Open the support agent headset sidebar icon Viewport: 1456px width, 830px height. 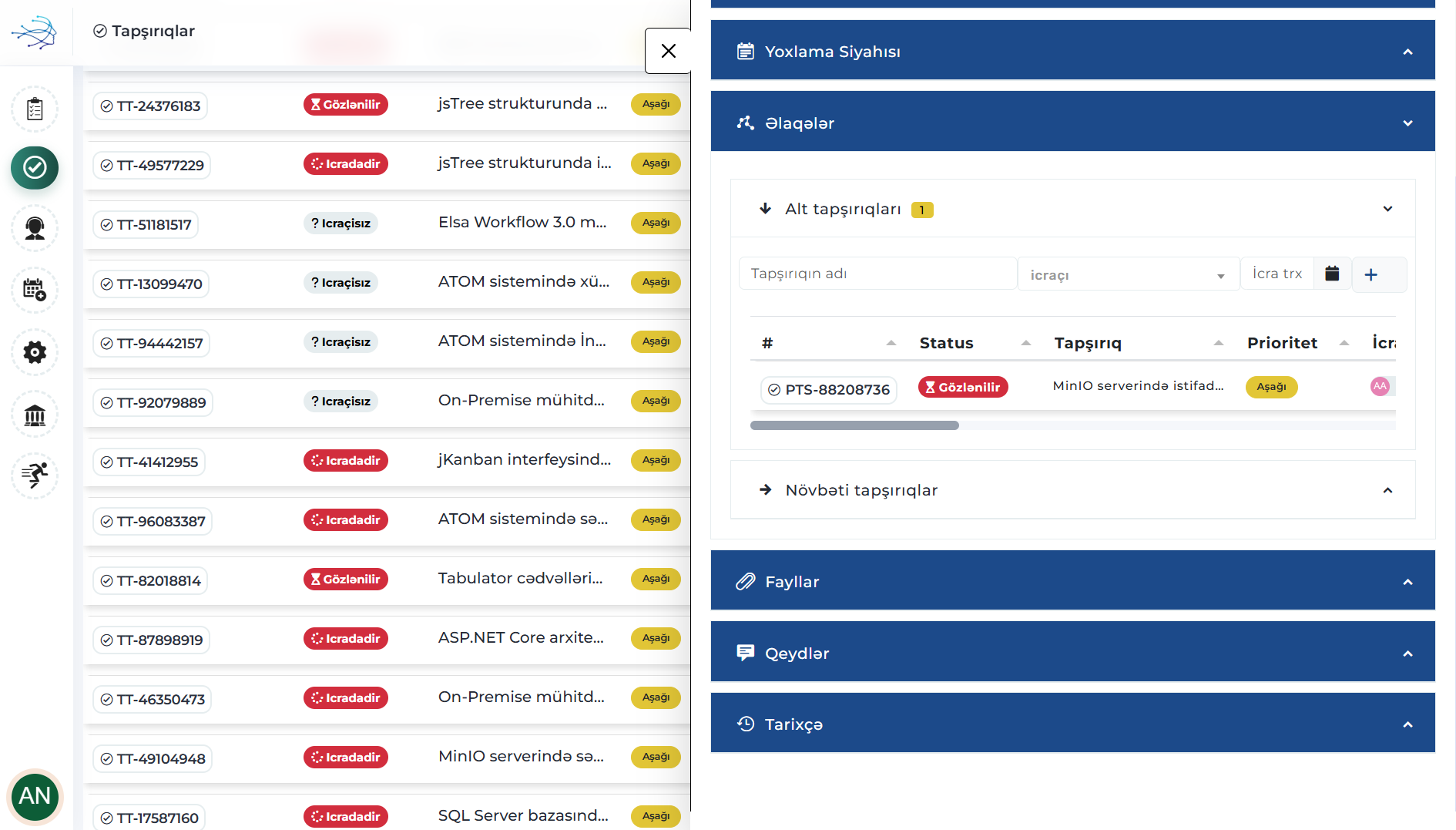pyautogui.click(x=35, y=228)
